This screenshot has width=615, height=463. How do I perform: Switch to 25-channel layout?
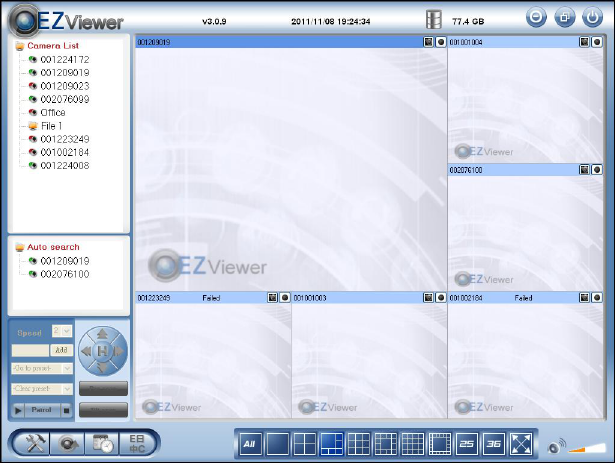click(x=467, y=444)
